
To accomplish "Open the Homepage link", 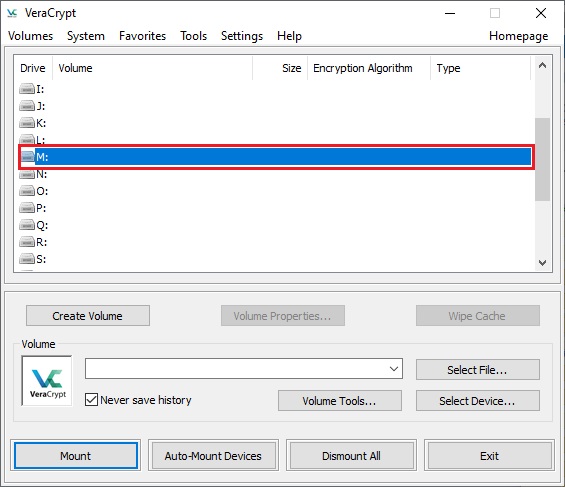I will tap(519, 36).
